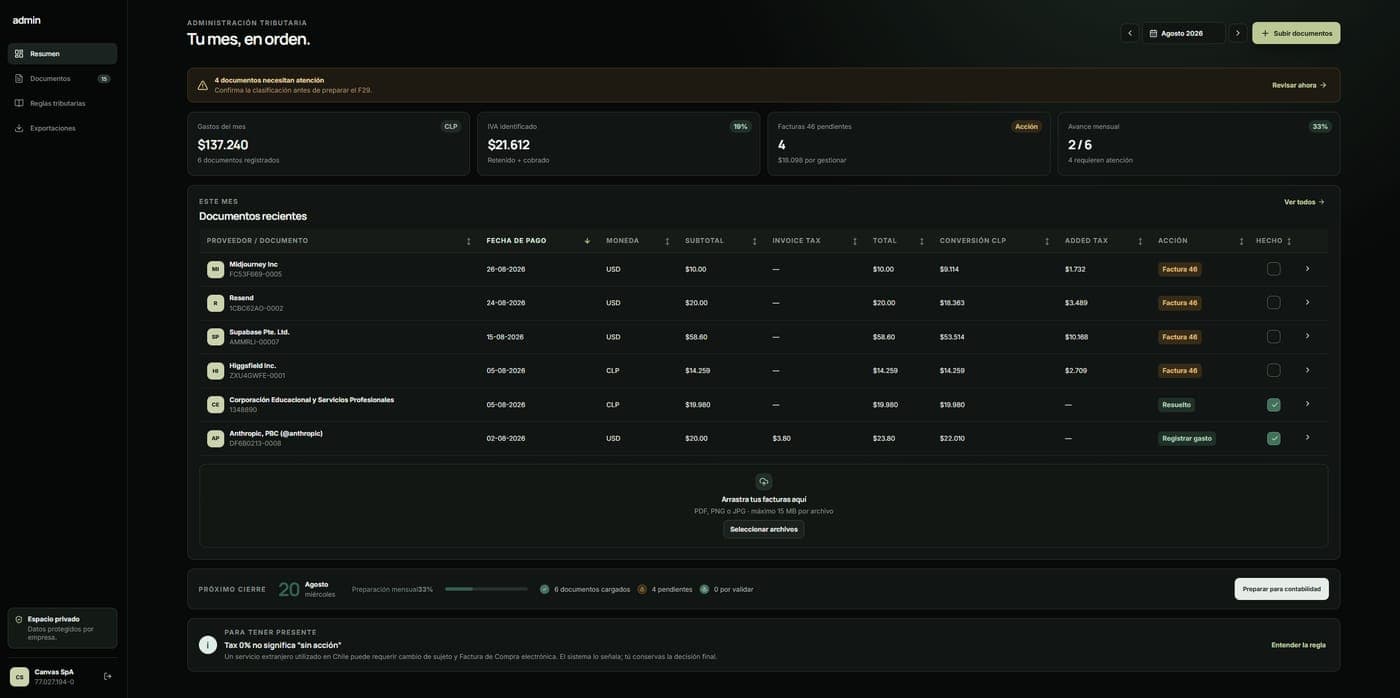Image resolution: width=1400 pixels, height=698 pixels.
Task: Uncheck Hecho for Corporación Educacional row
Action: 1273,405
